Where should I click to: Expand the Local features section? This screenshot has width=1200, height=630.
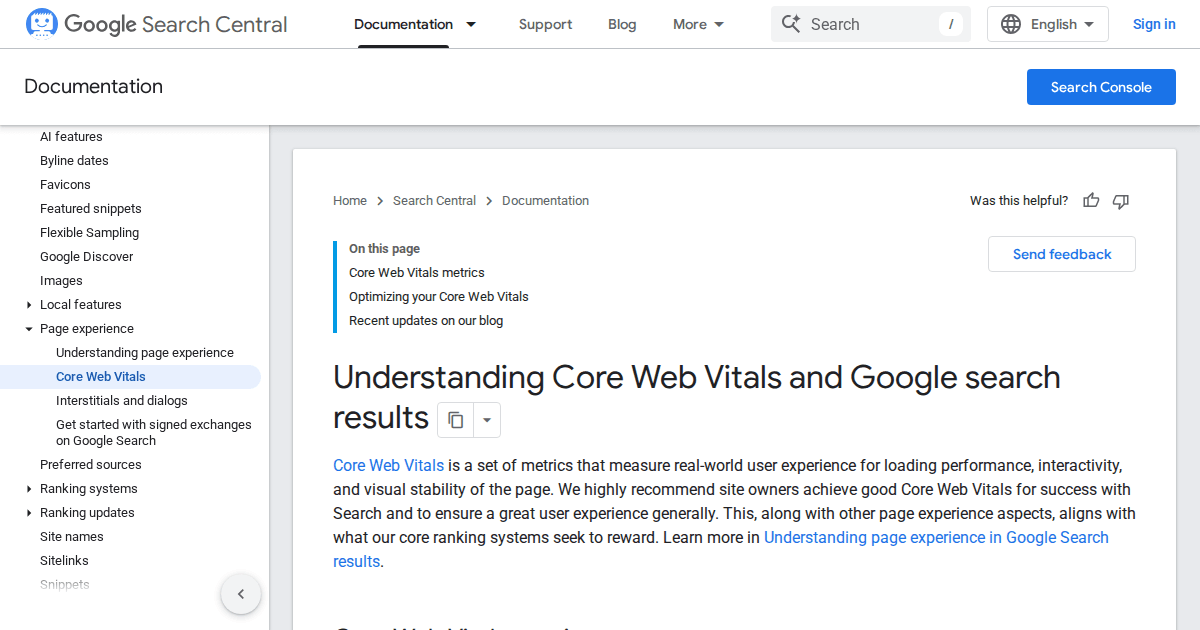29,305
